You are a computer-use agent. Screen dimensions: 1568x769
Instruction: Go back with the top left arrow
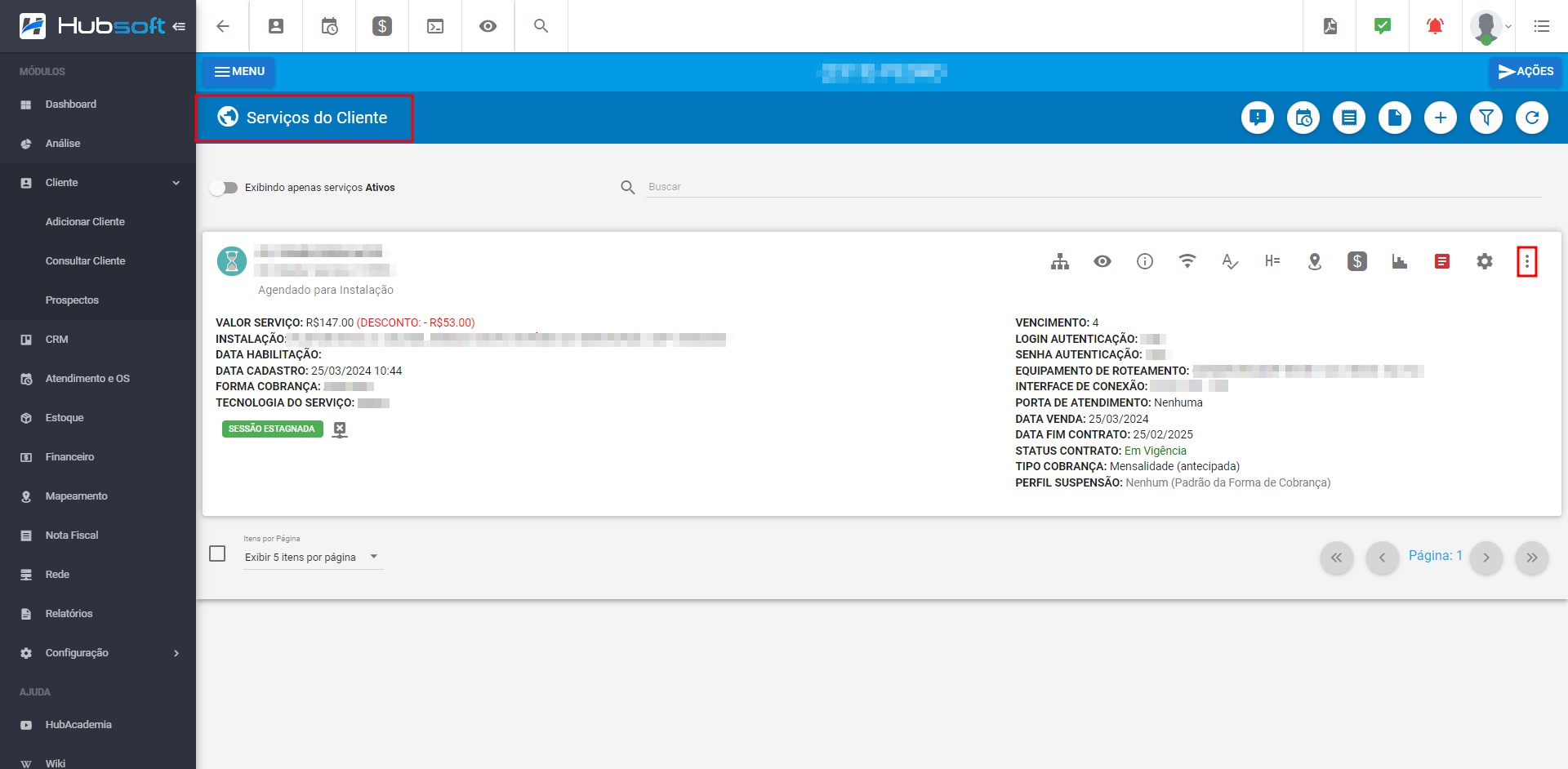(x=222, y=26)
